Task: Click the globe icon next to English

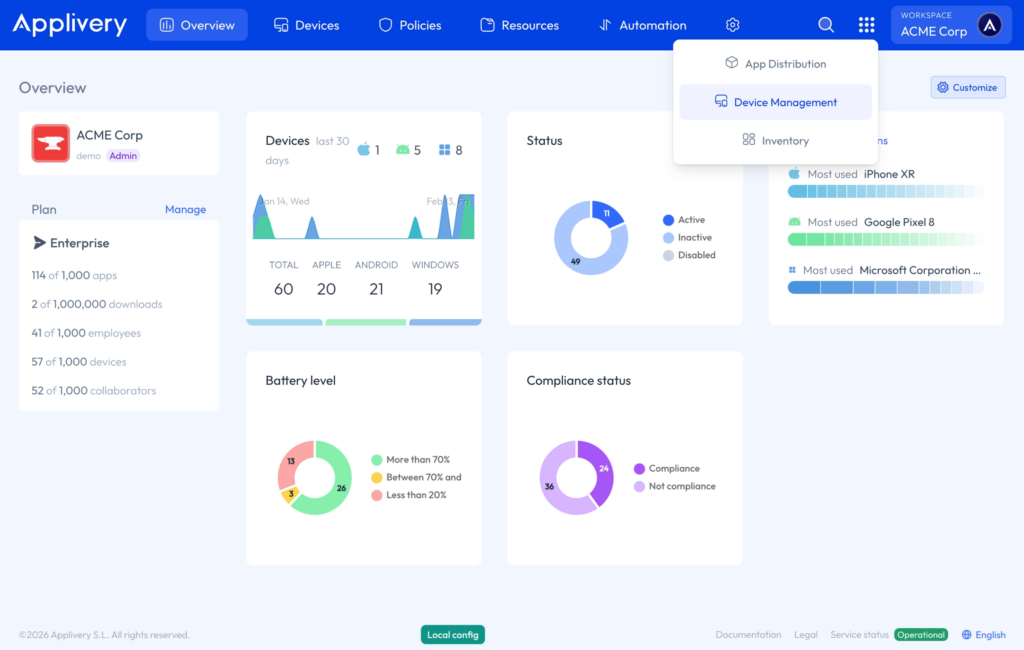Action: 966,634
